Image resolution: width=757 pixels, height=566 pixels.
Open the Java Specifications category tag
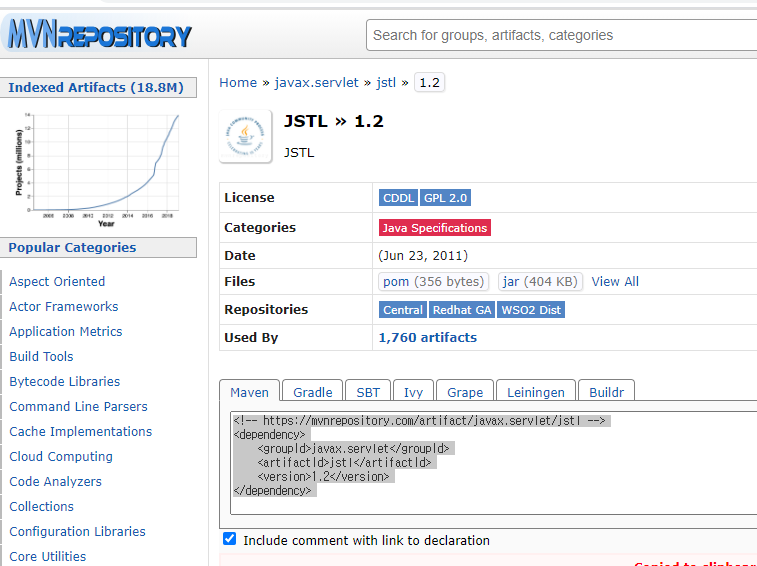click(x=435, y=227)
